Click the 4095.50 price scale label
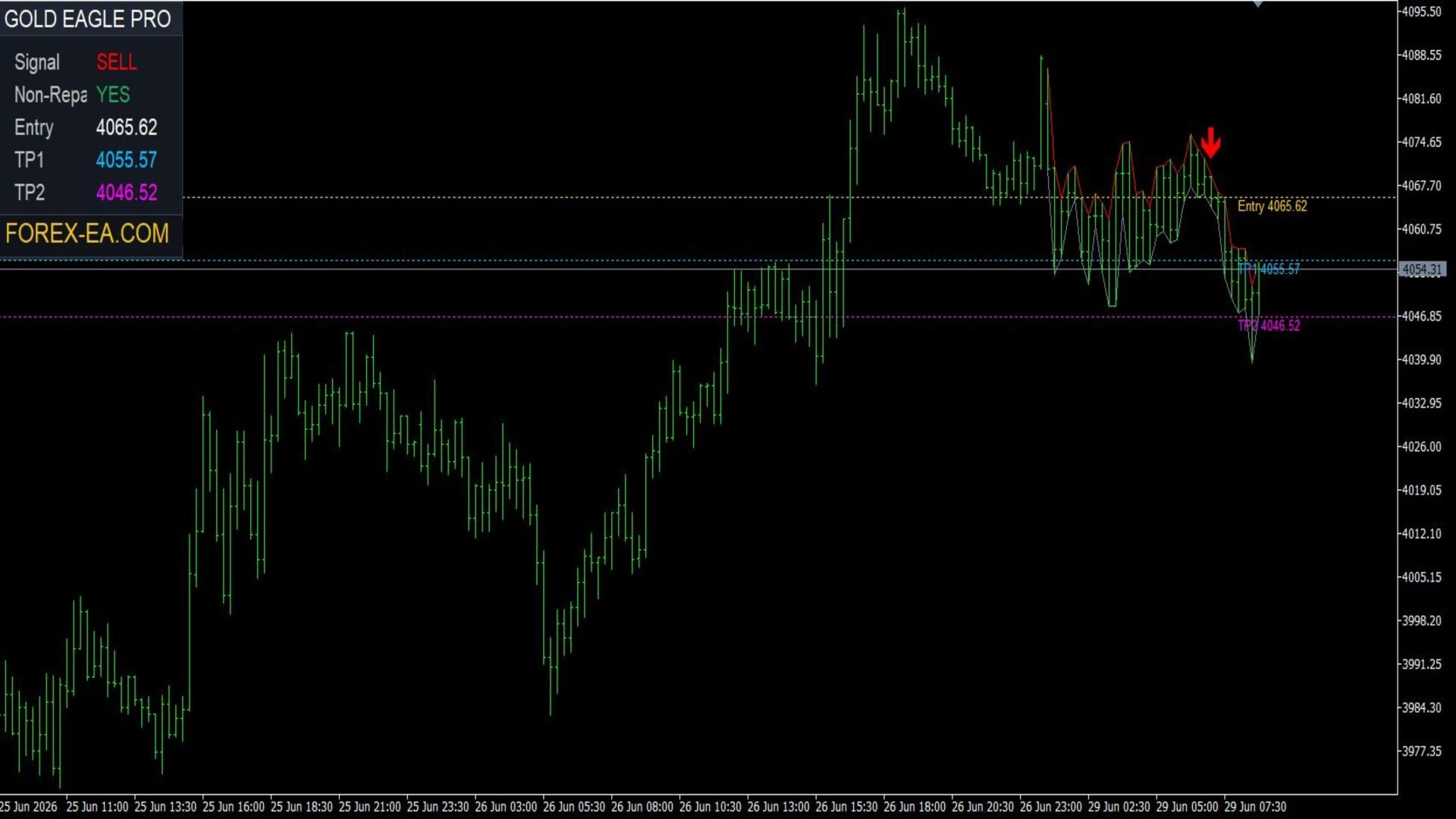Image resolution: width=1456 pixels, height=819 pixels. coord(1422,11)
